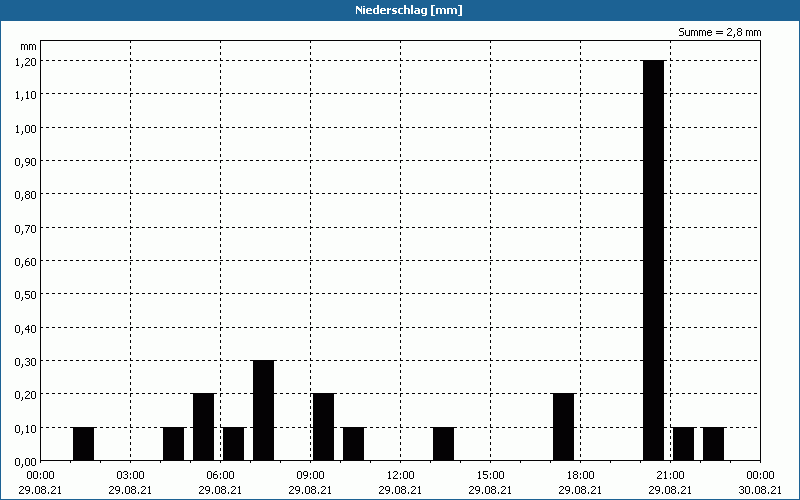The height and width of the screenshot is (500, 800).
Task: Select the 0,20 mm bar just before 06:00
Action: coord(204,427)
